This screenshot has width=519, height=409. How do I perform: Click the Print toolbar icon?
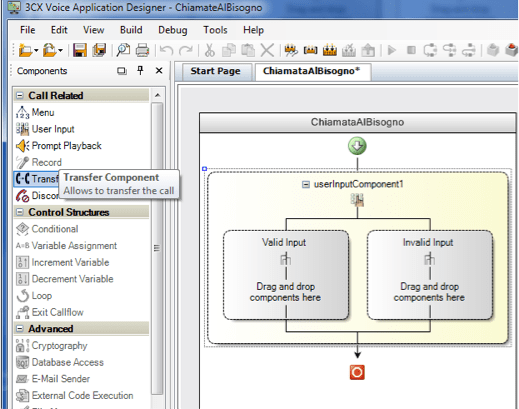point(142,50)
